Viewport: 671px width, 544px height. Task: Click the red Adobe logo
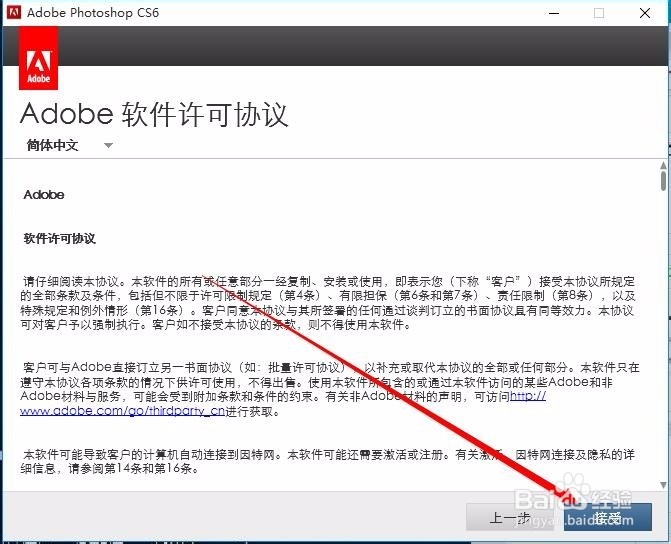pos(39,58)
